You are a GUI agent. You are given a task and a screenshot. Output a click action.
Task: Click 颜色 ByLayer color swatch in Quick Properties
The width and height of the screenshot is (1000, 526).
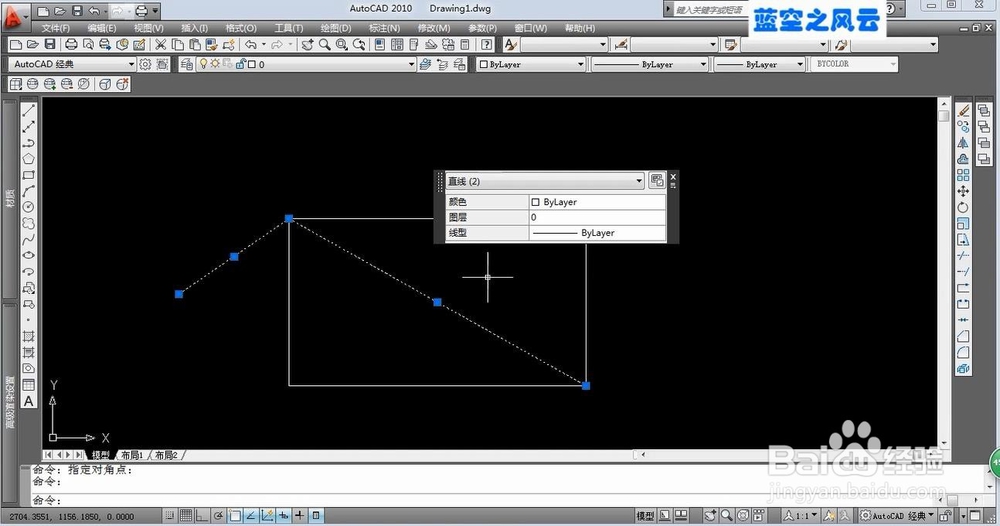tap(535, 202)
